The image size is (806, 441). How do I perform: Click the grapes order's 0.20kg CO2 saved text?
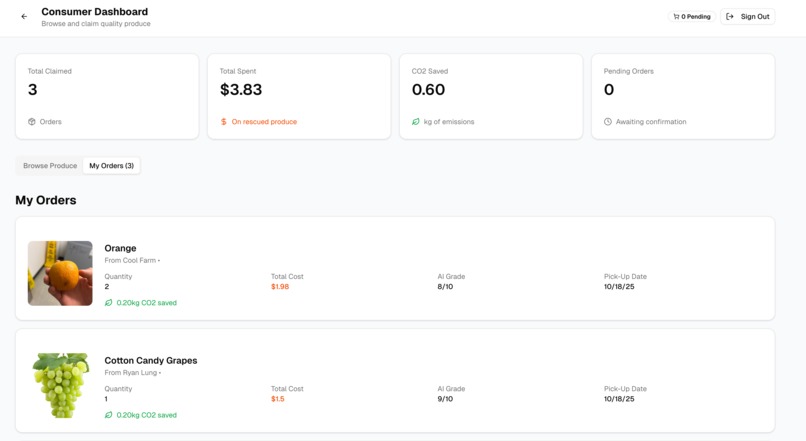pyautogui.click(x=146, y=415)
